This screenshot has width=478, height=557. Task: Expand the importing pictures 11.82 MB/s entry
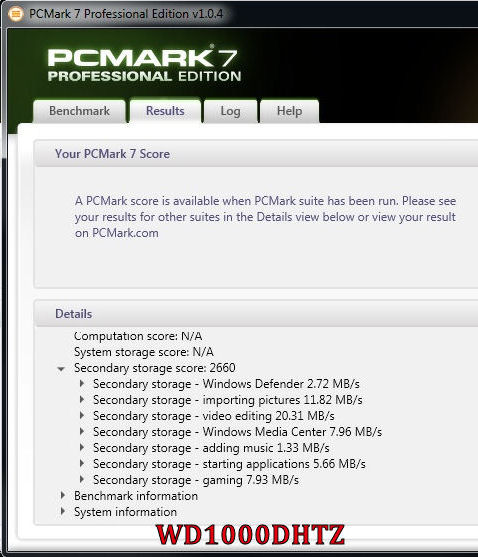(x=82, y=400)
